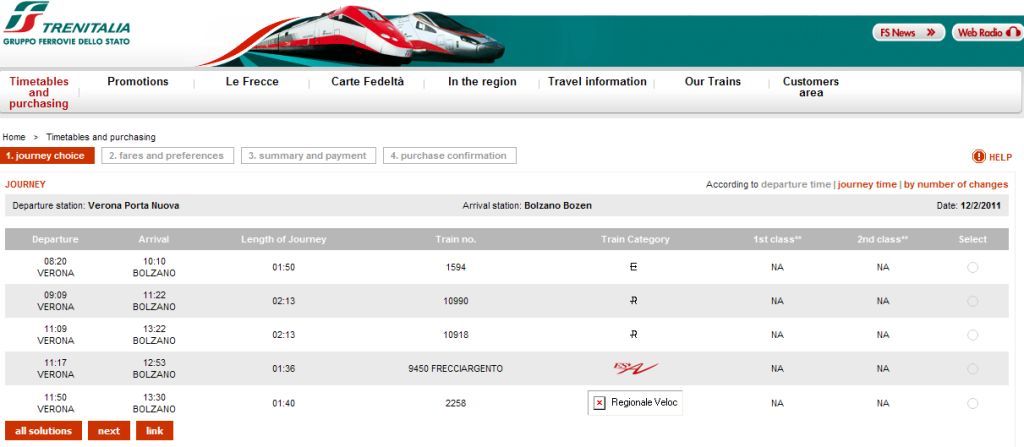
Task: Click the next button
Action: point(108,431)
